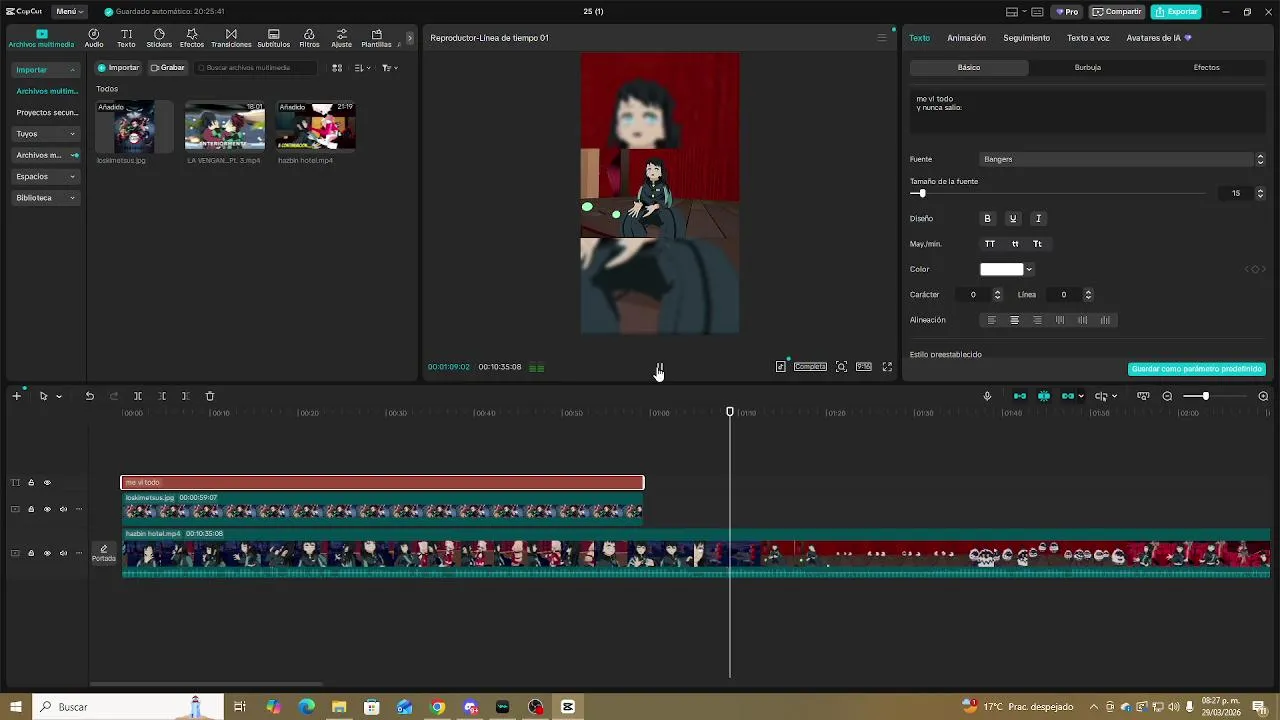Click Guardar como parámetro predefinido
This screenshot has height=720, width=1280.
pyautogui.click(x=1196, y=369)
